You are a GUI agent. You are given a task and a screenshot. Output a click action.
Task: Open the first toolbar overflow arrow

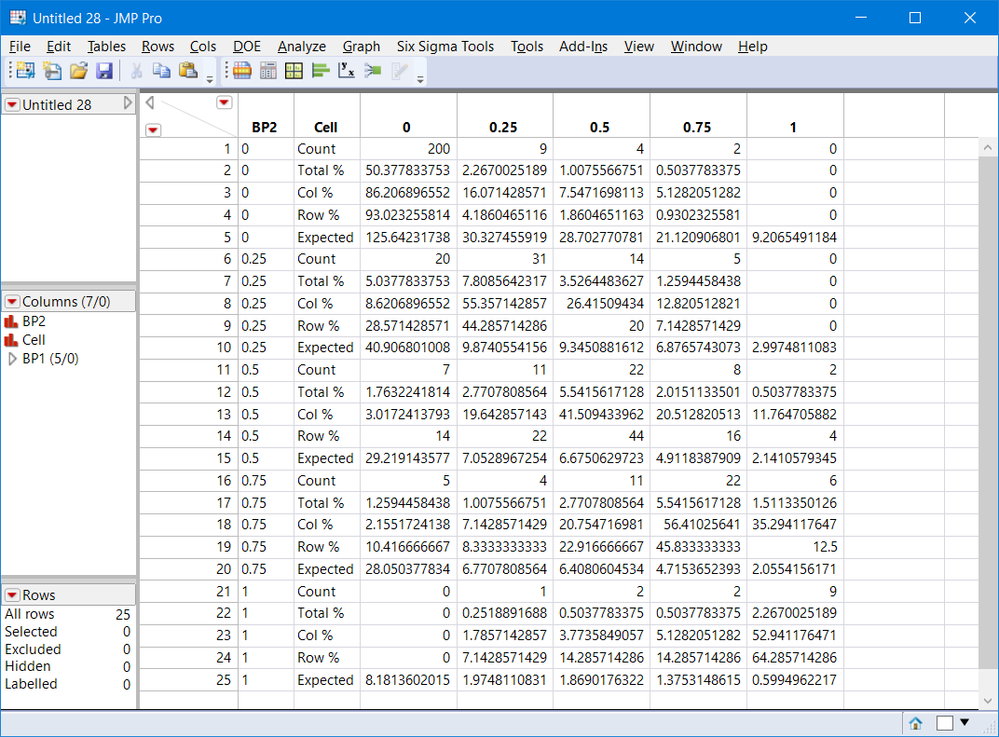pyautogui.click(x=210, y=80)
